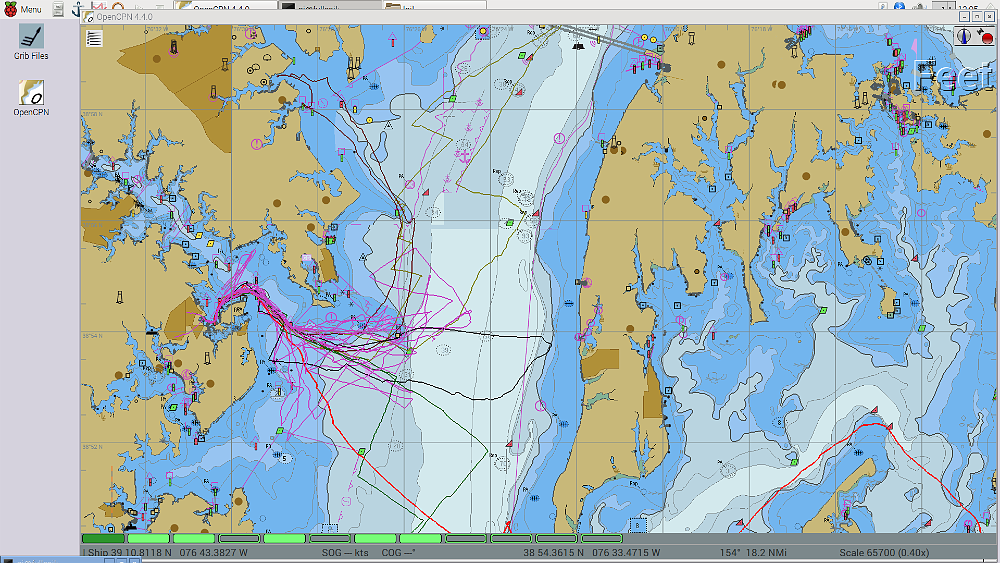Select the dark green first chart bar key
The image size is (1000, 563).
coord(103,539)
